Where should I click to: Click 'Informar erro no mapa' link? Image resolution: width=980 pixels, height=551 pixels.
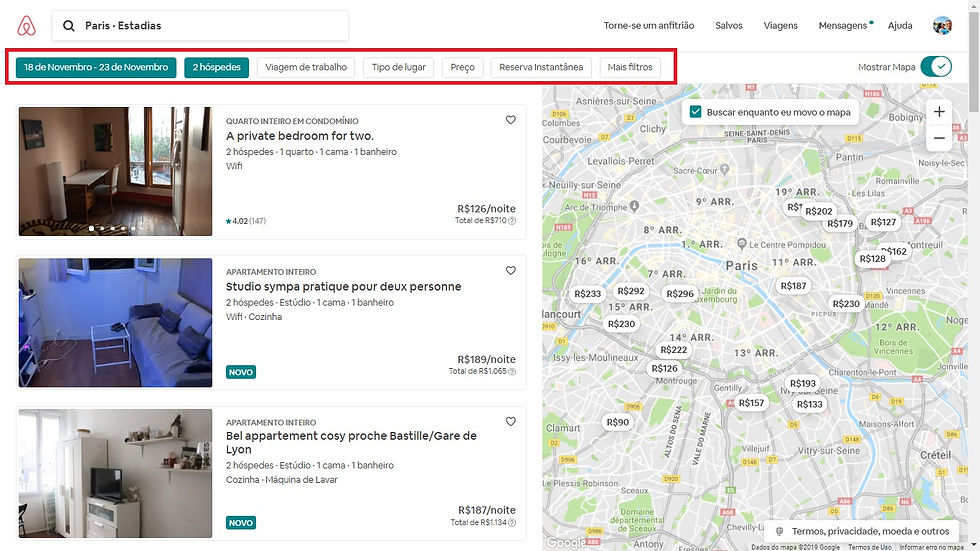[x=931, y=547]
